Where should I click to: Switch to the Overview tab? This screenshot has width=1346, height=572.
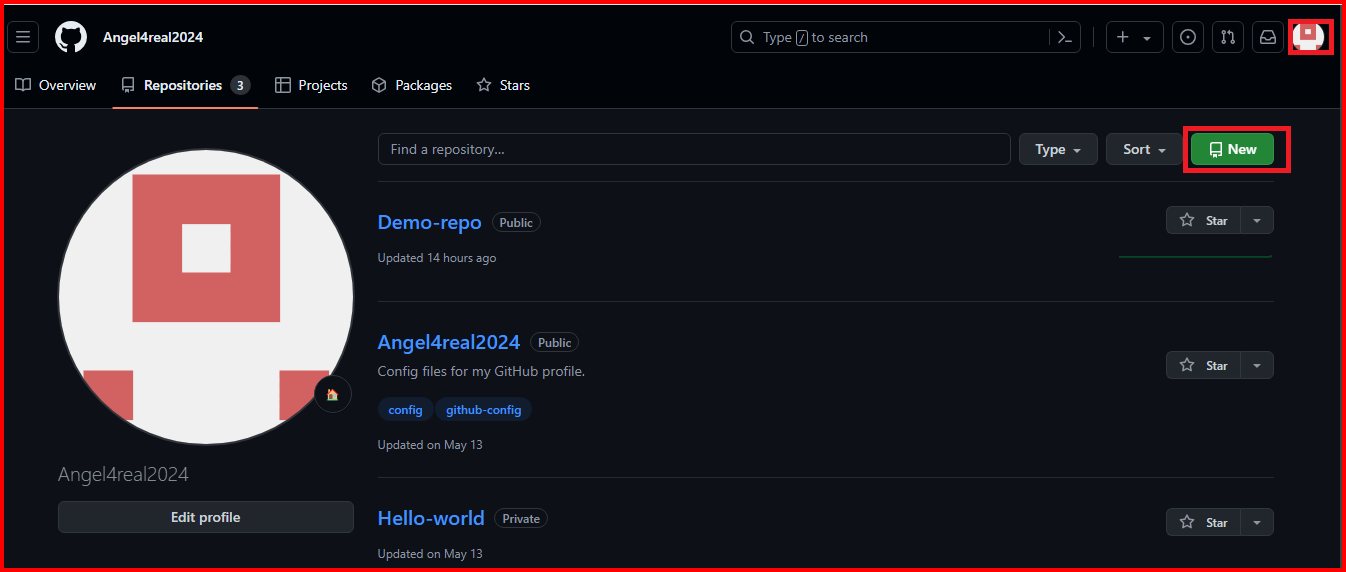pyautogui.click(x=56, y=85)
